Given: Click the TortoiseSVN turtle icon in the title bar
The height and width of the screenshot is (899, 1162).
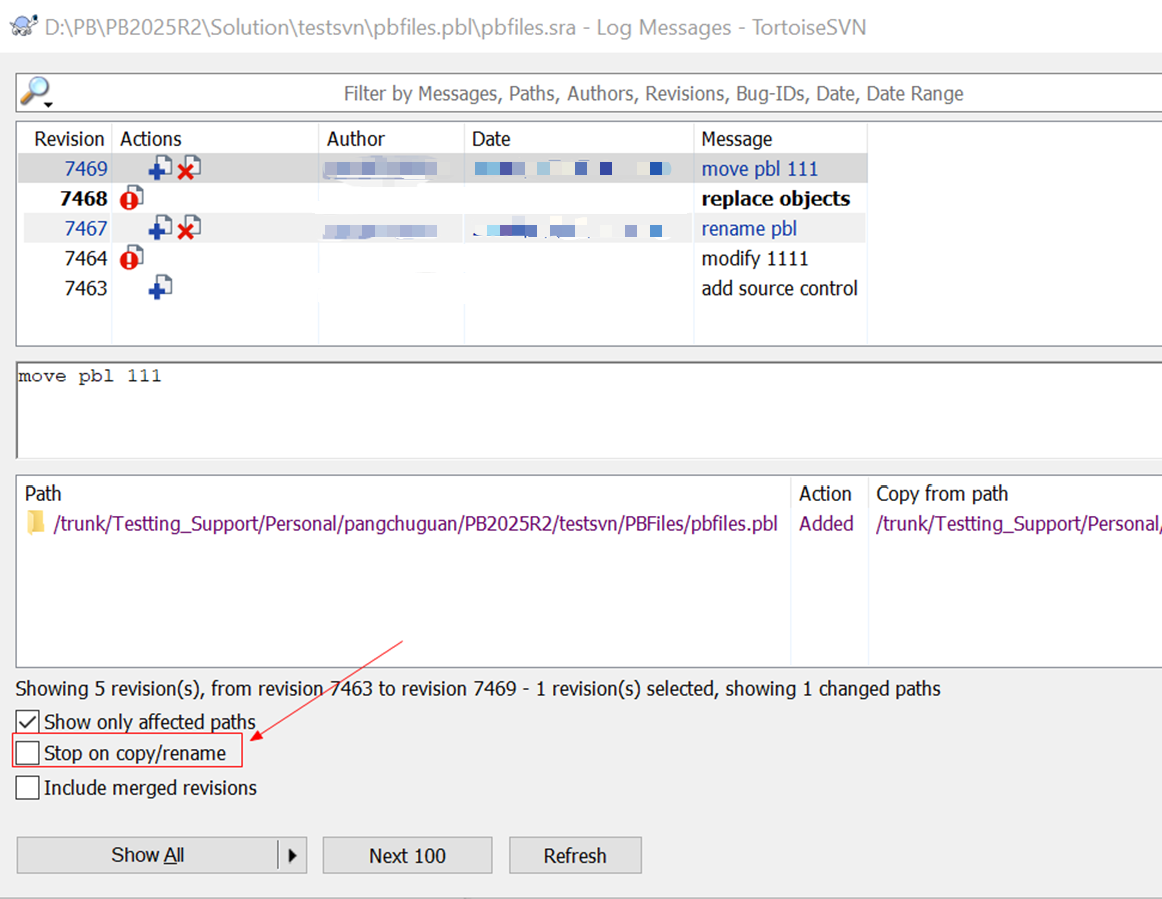Looking at the screenshot, I should [22, 26].
